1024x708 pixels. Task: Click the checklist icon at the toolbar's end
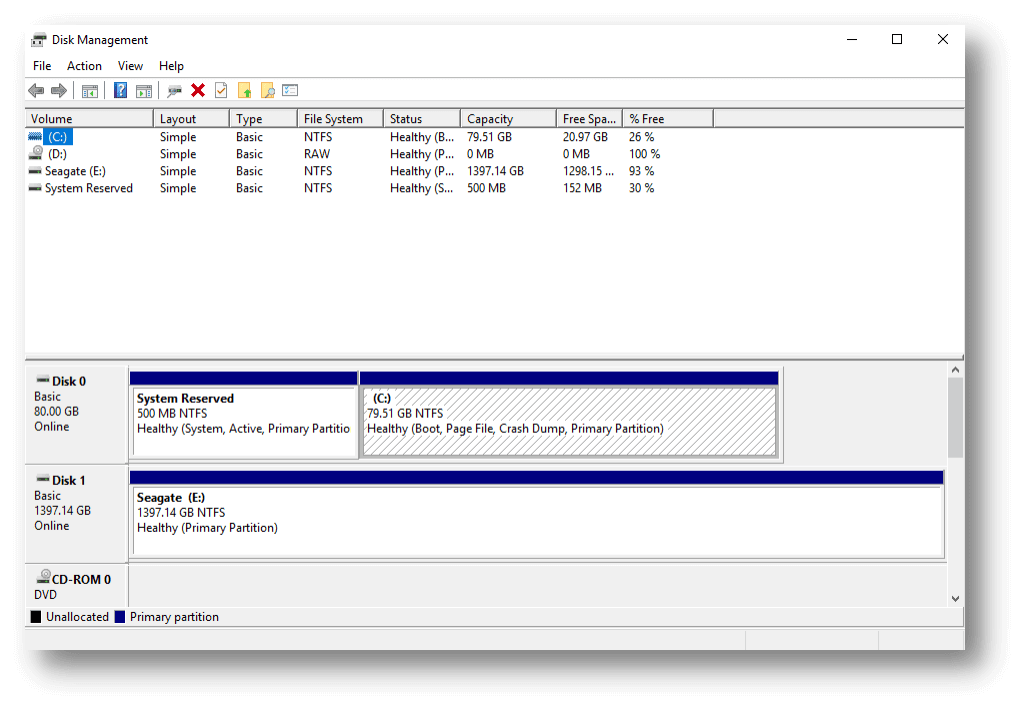coord(289,90)
